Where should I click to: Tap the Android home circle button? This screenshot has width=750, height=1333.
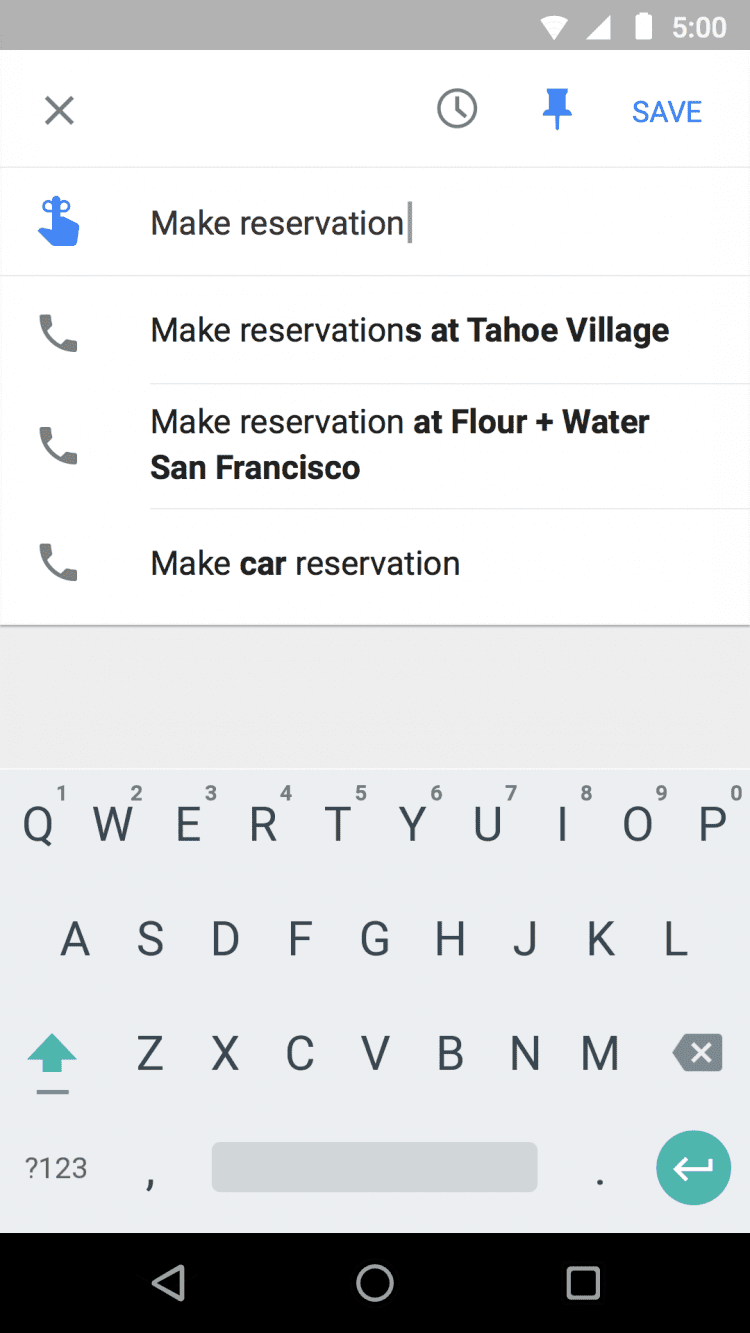click(x=375, y=1282)
